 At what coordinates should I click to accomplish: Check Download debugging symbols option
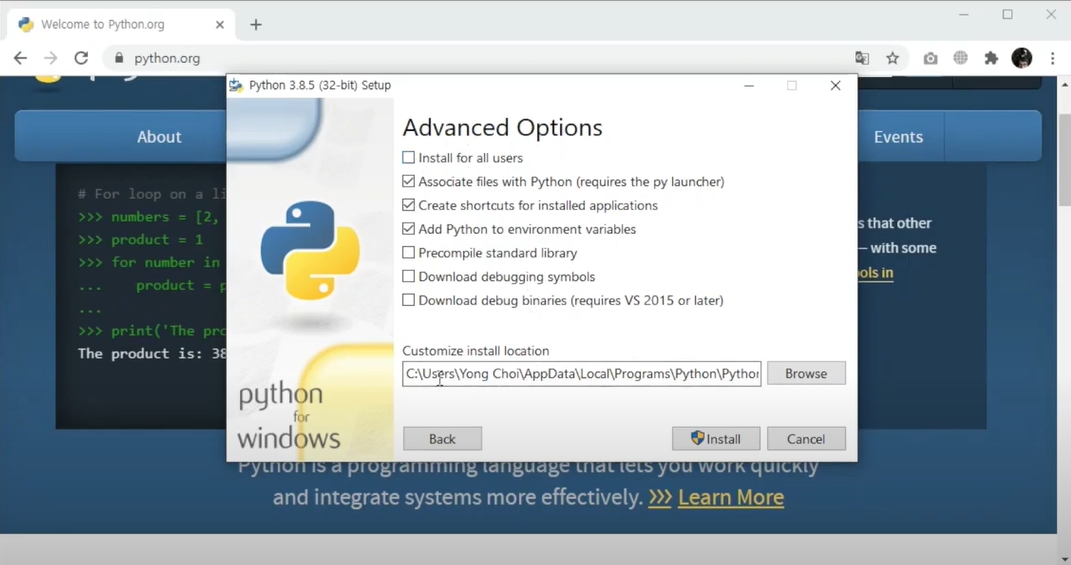click(x=408, y=277)
